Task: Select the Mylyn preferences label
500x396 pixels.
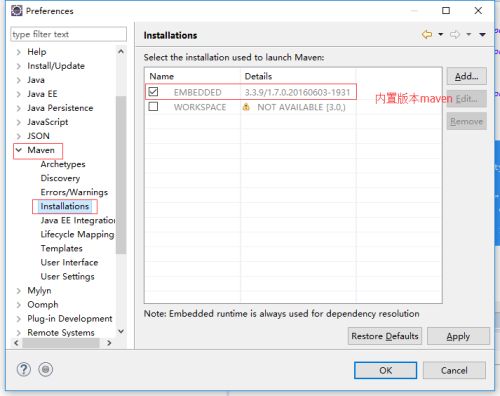Action: tap(39, 291)
